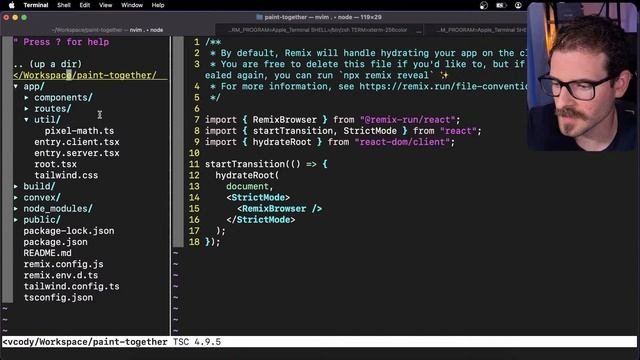Click hydrateRoot( on line 12
The height and width of the screenshot is (360, 640).
247,175
